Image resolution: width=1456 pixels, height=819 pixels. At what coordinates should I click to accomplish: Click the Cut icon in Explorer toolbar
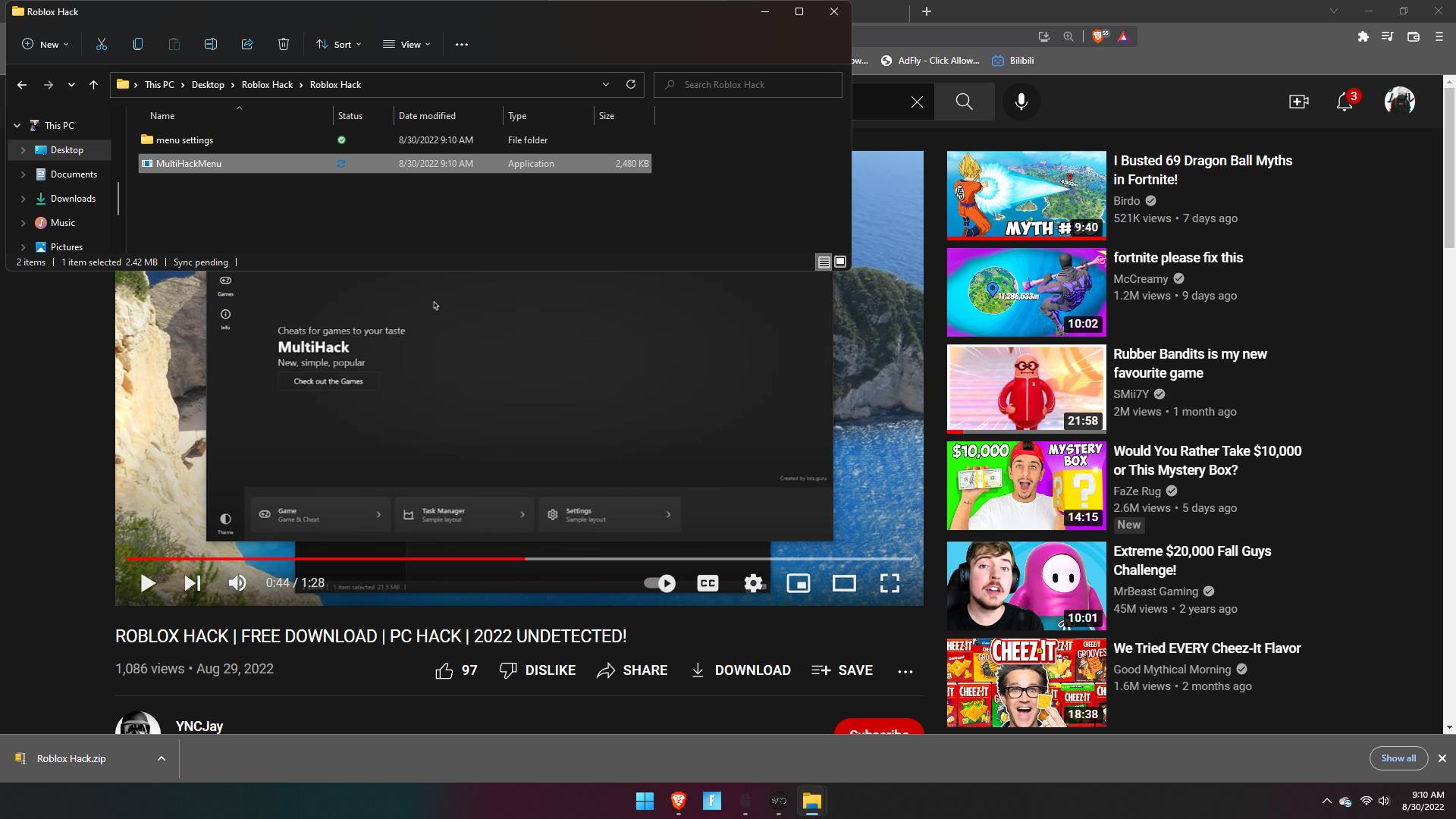[102, 44]
